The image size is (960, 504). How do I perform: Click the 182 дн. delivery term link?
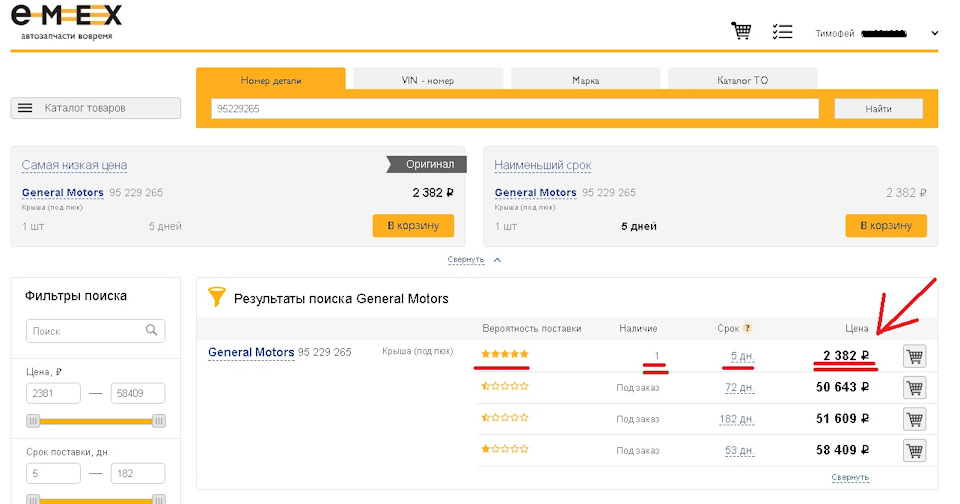737,419
